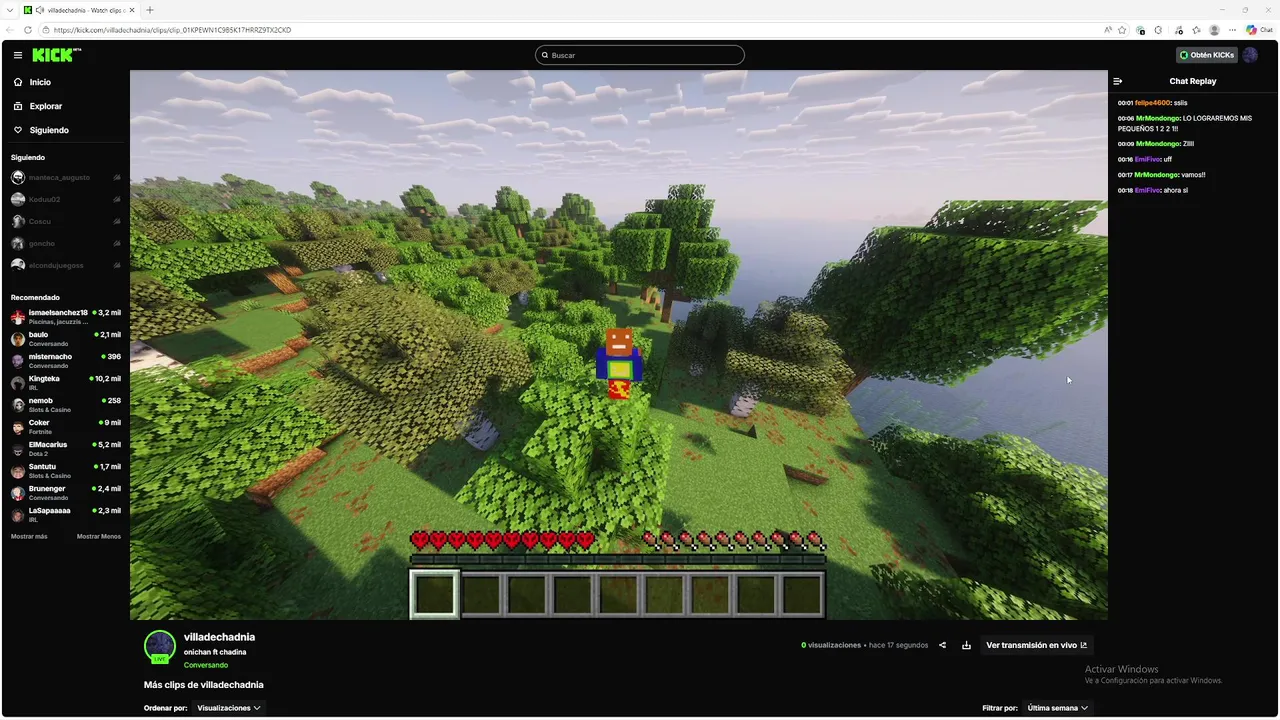1280x720 pixels.
Task: Close the villadechadnia browser tab
Action: pyautogui.click(x=132, y=10)
